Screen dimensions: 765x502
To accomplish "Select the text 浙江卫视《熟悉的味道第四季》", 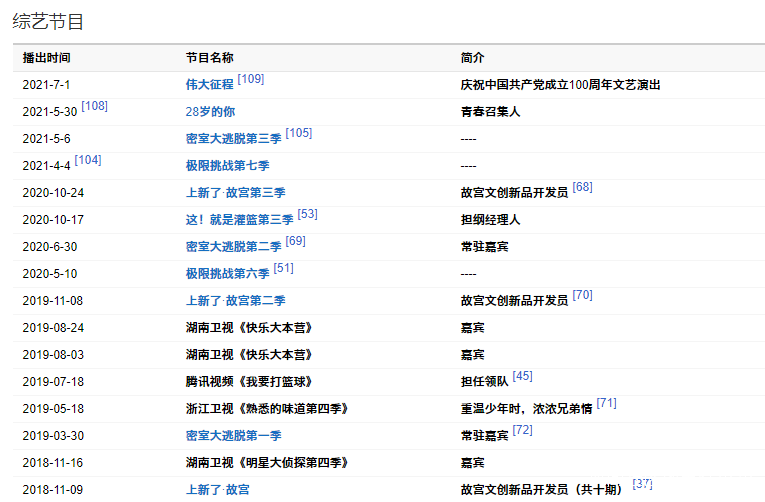I will (x=267, y=409).
